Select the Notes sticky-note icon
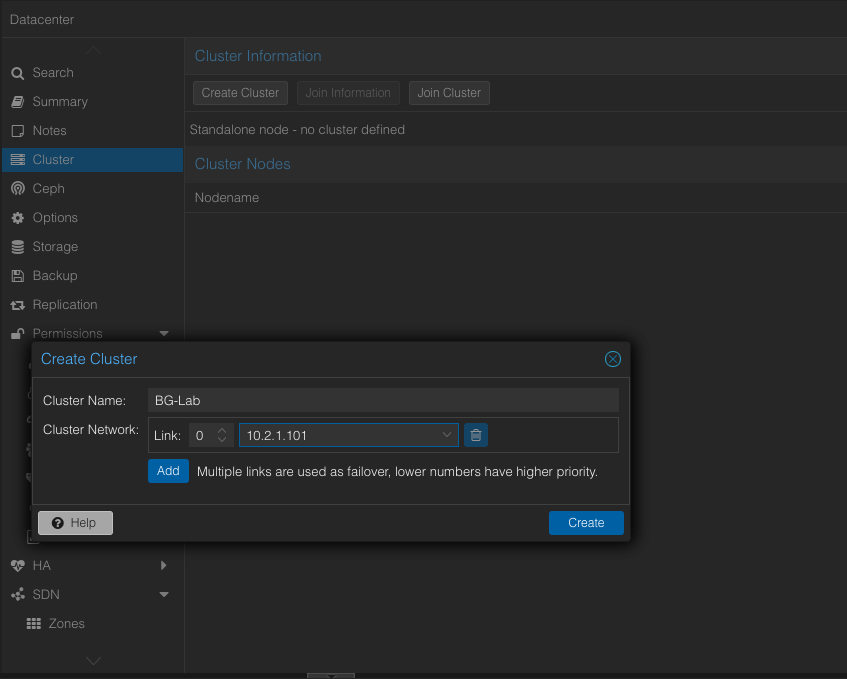This screenshot has height=679, width=847. click(x=17, y=131)
